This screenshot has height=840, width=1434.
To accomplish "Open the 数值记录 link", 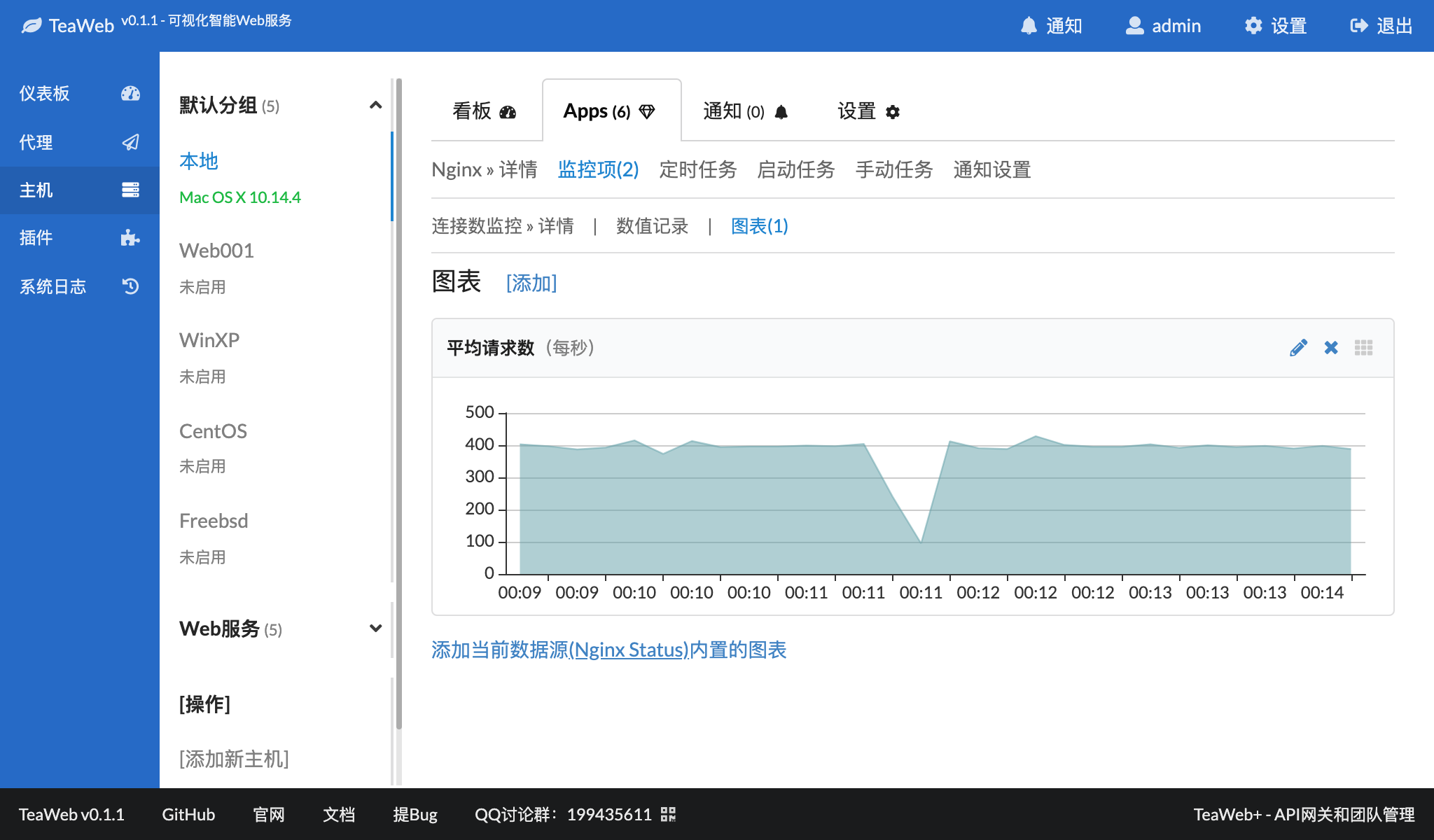I will (652, 226).
